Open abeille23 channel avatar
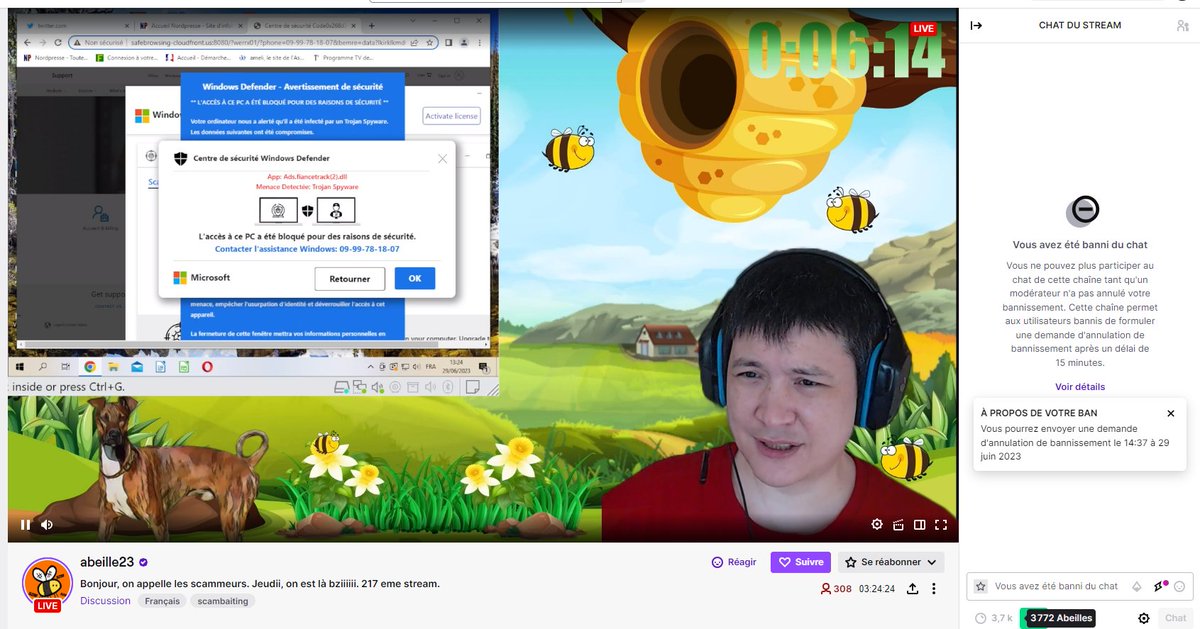The height and width of the screenshot is (629, 1200). [x=47, y=582]
